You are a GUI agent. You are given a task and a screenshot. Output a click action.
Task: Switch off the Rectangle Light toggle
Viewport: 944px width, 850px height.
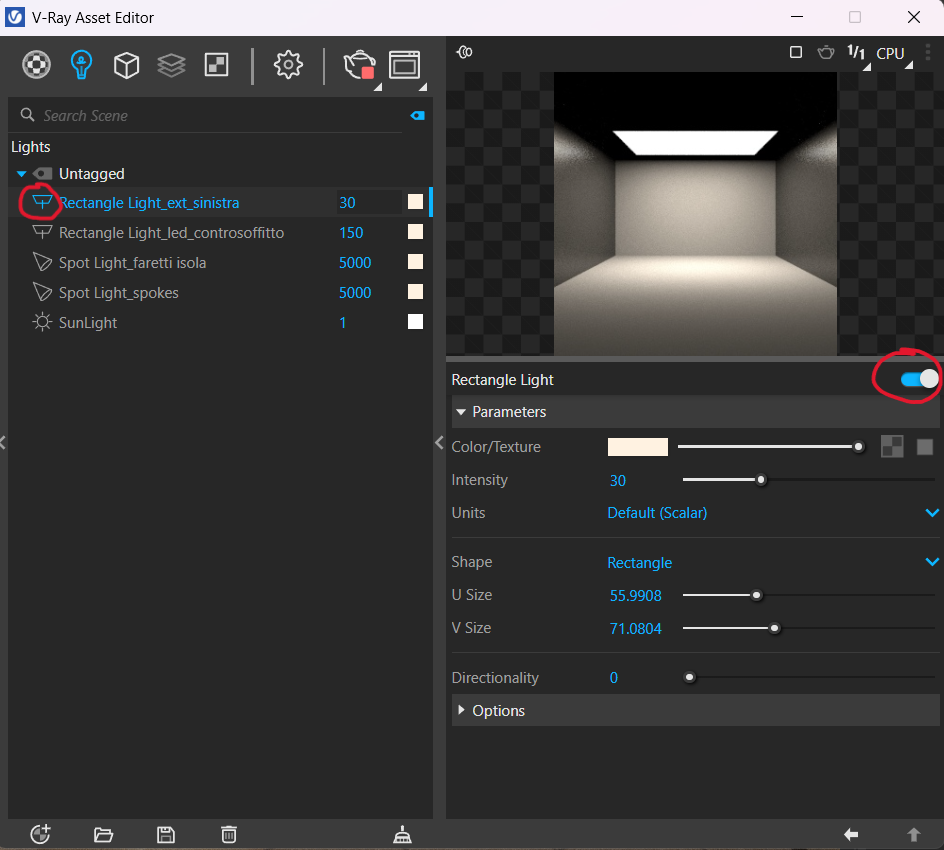pyautogui.click(x=919, y=379)
